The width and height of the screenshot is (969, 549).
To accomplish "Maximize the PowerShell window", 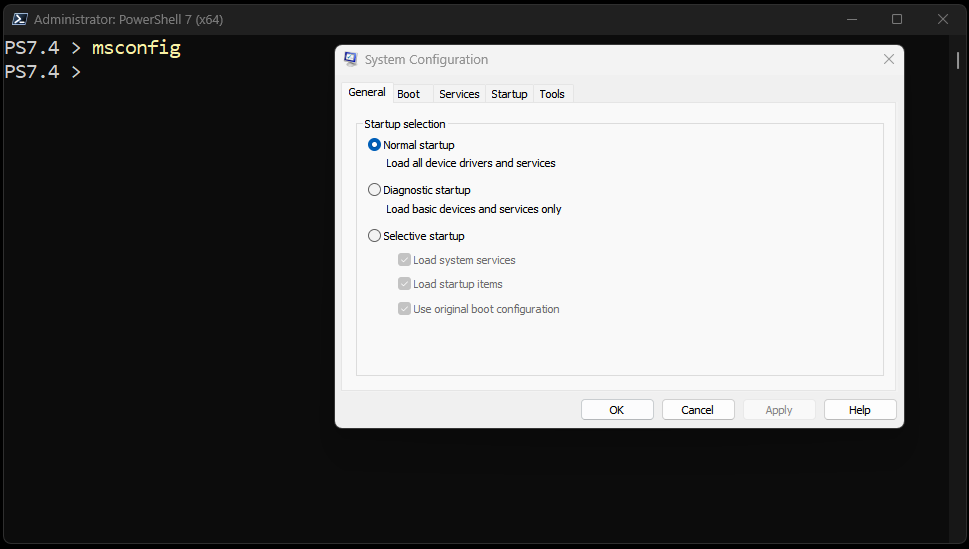I will click(x=897, y=19).
